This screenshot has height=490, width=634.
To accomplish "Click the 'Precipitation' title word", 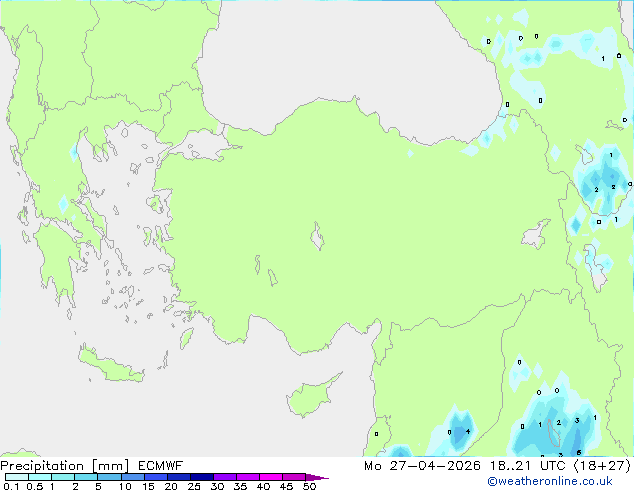I will (x=42, y=466).
